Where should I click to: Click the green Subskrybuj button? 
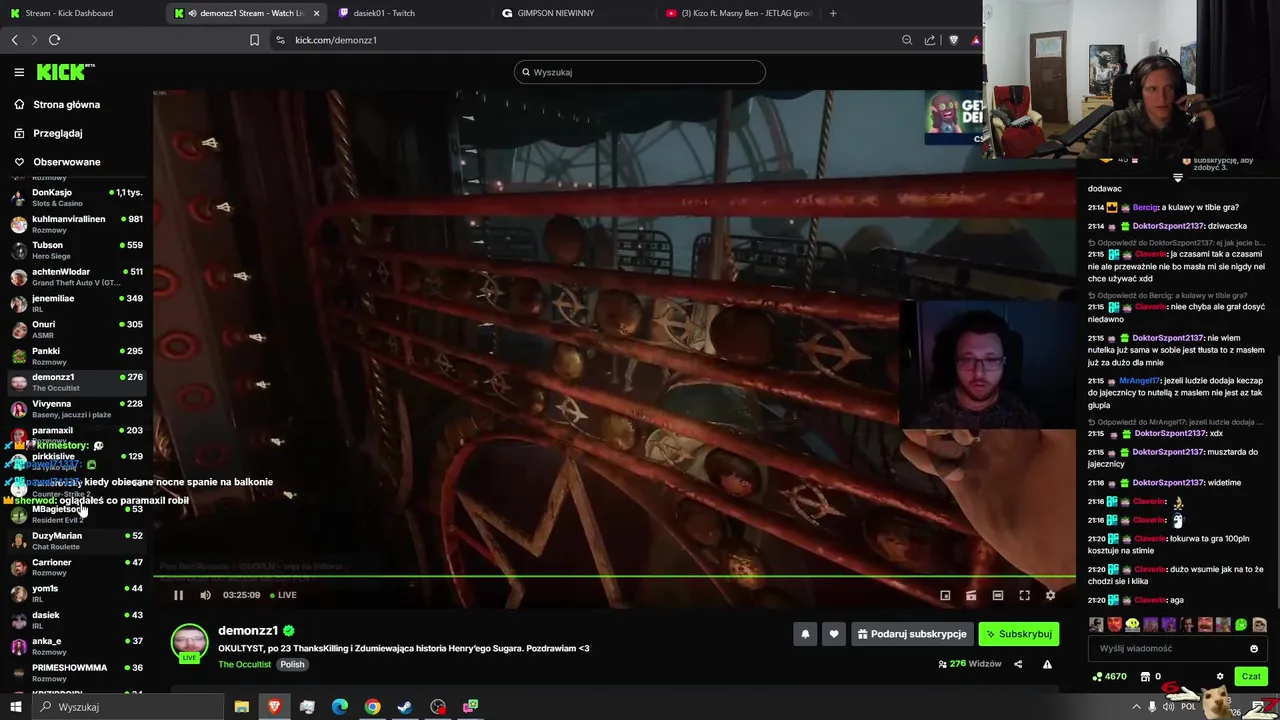click(x=1018, y=634)
